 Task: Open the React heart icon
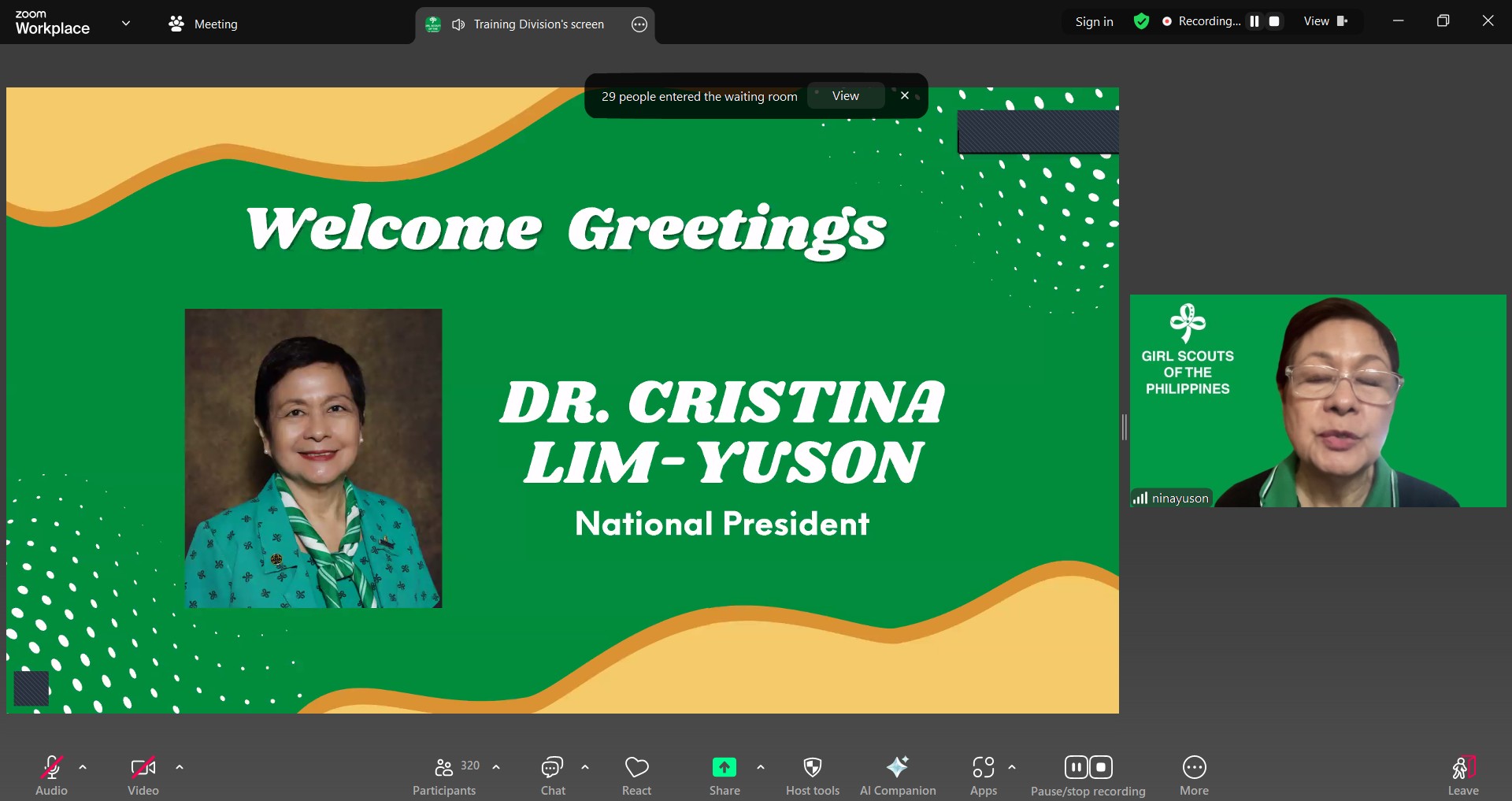636,767
